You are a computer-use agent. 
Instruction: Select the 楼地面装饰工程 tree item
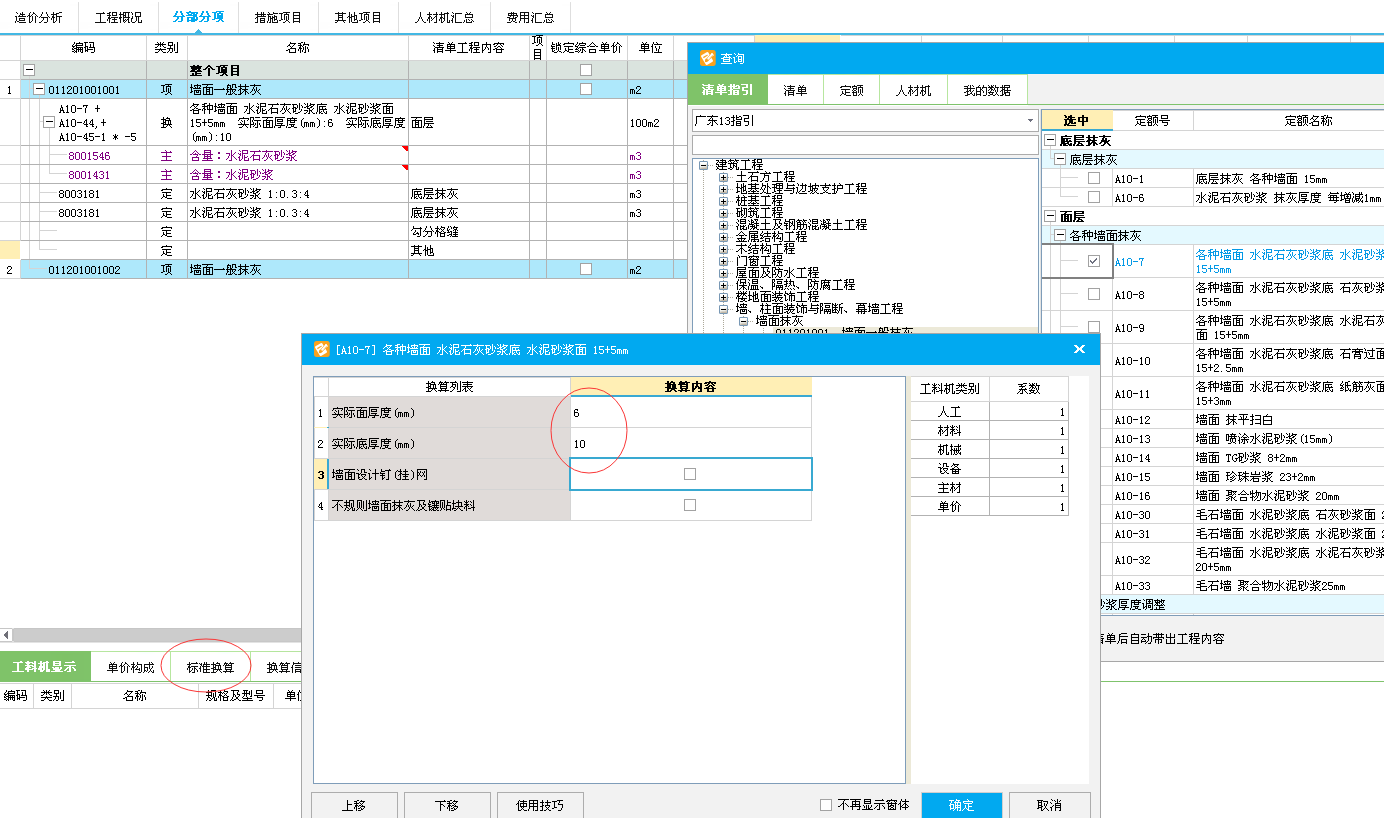[777, 297]
